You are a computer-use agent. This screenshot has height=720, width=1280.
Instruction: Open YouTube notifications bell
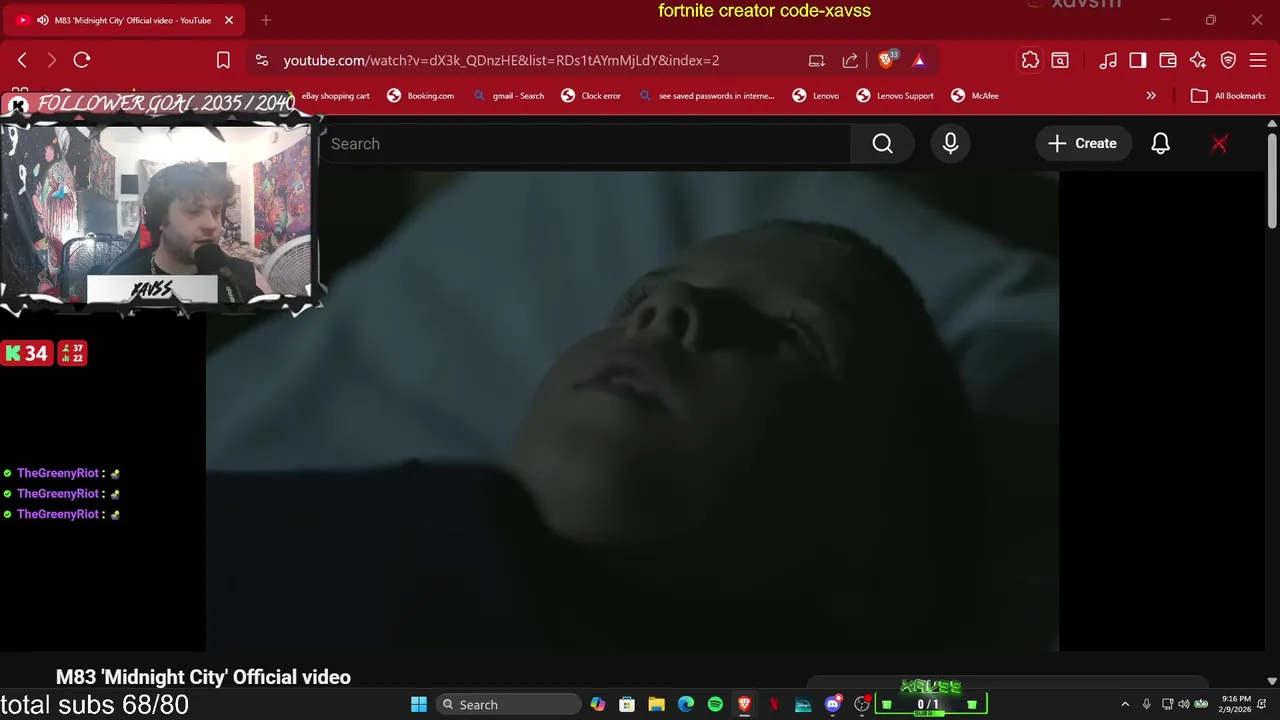[1161, 144]
